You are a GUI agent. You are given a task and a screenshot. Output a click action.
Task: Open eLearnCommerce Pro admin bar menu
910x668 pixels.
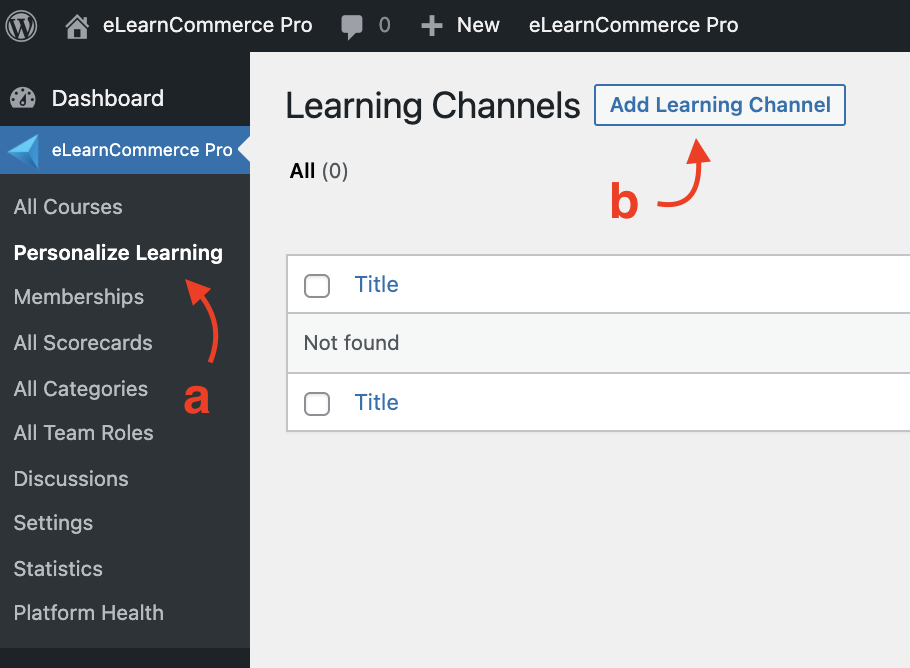pos(633,26)
